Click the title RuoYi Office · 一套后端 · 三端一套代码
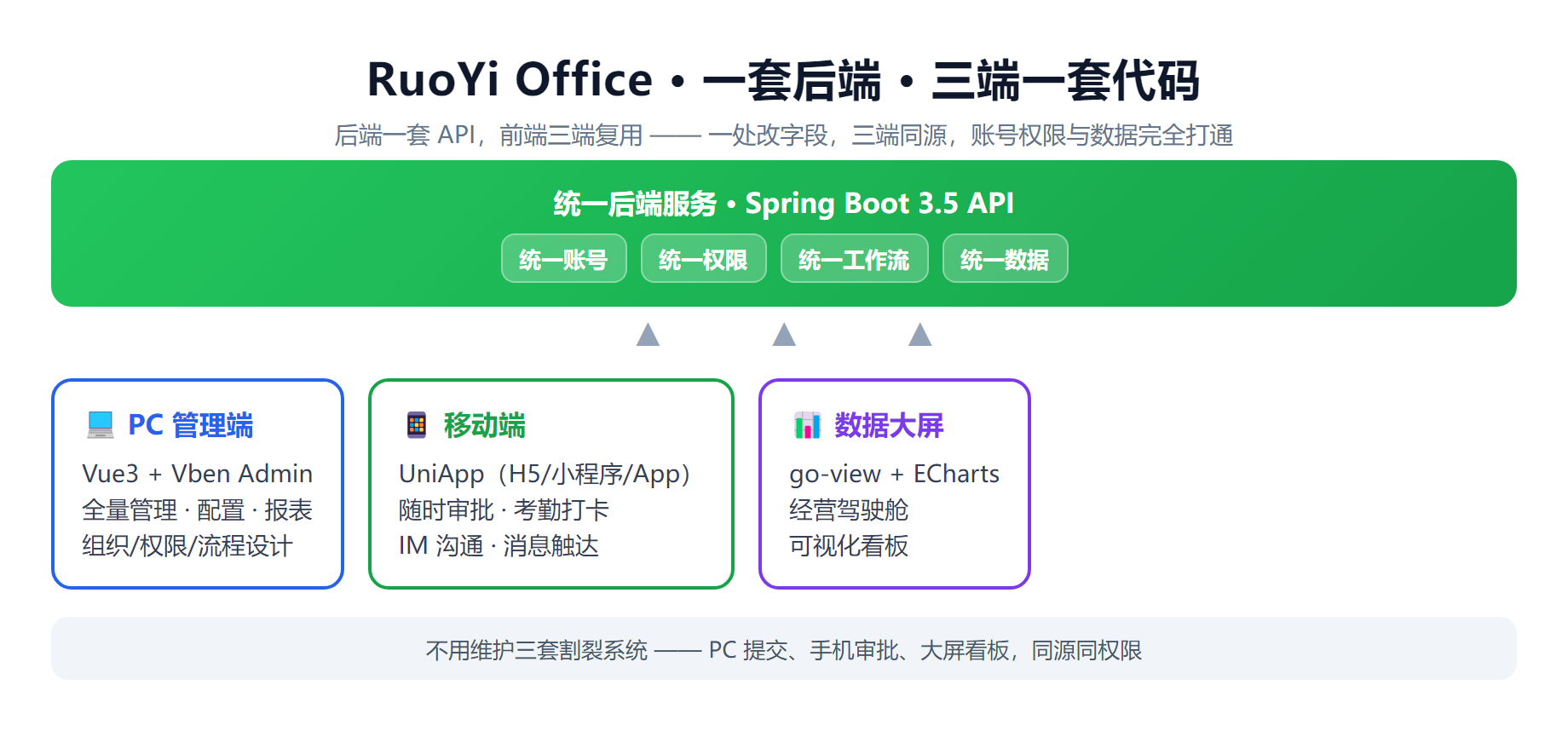The width and height of the screenshot is (1568, 731). click(783, 80)
